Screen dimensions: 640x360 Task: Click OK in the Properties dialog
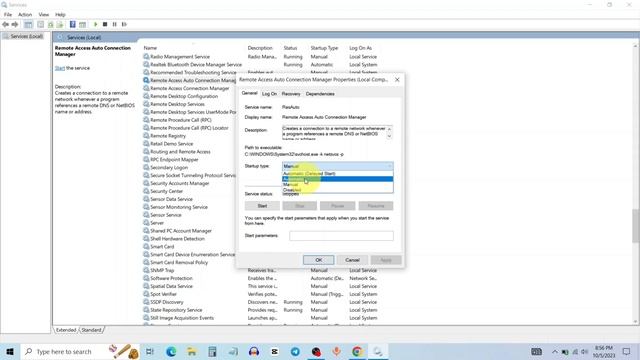pyautogui.click(x=318, y=260)
